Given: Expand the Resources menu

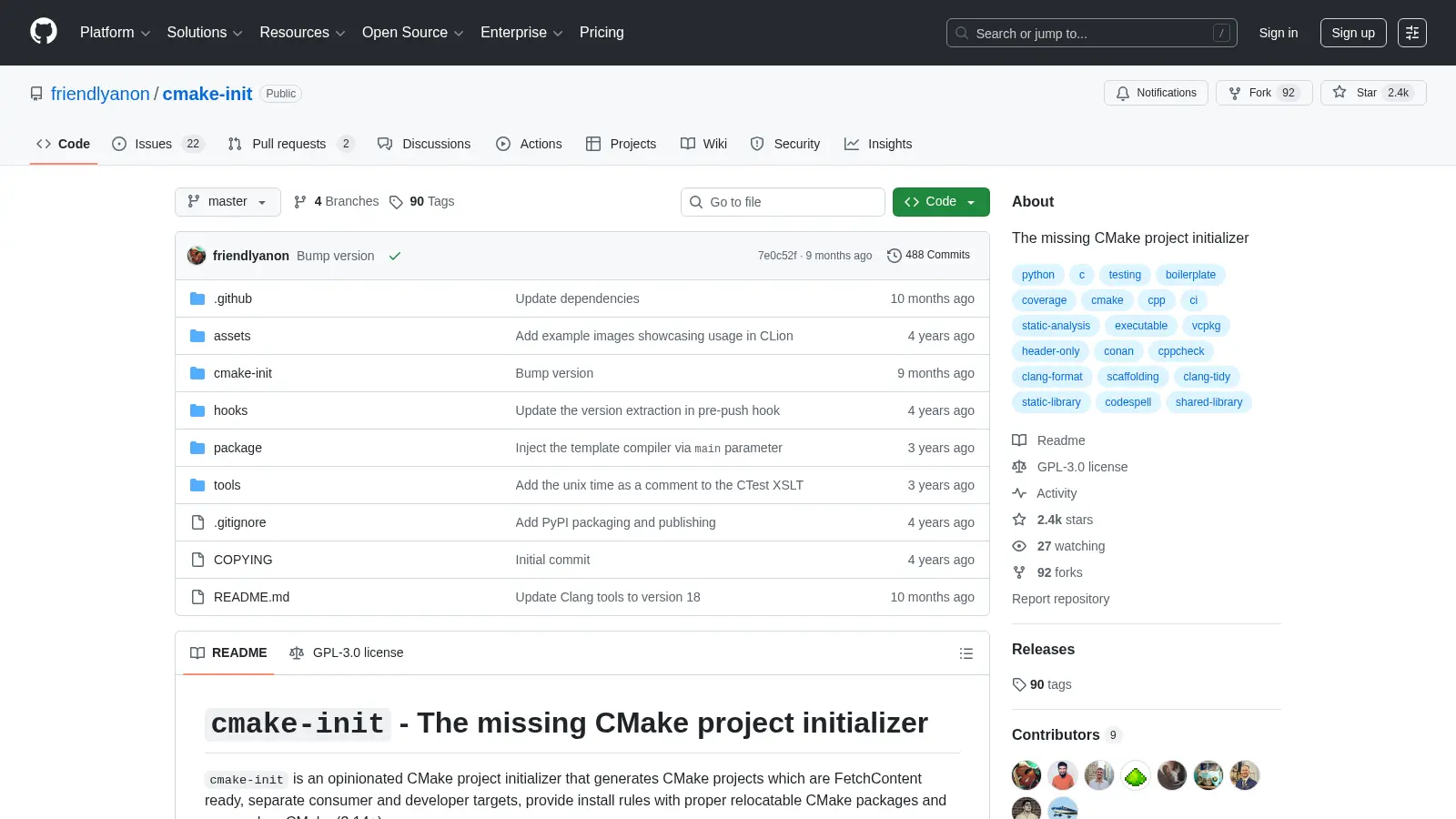Looking at the screenshot, I should click(302, 33).
